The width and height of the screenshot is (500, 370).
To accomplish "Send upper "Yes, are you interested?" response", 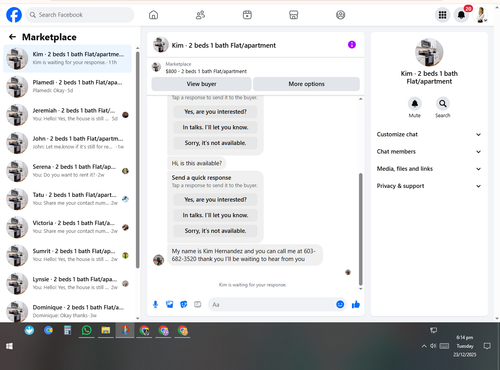I will tap(215, 112).
